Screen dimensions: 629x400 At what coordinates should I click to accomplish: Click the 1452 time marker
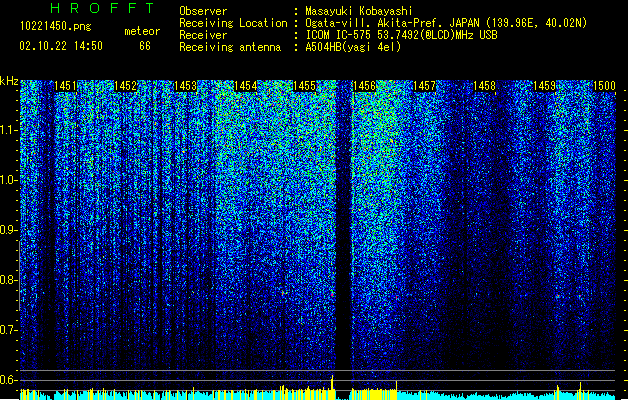[126, 86]
